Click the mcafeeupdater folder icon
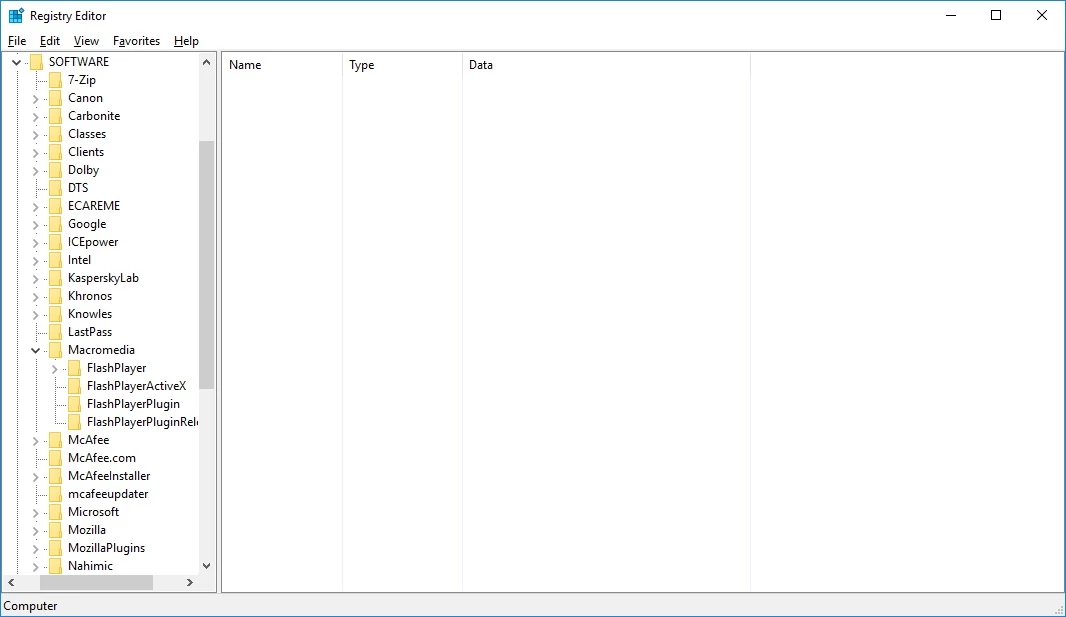1066x617 pixels. tap(56, 494)
